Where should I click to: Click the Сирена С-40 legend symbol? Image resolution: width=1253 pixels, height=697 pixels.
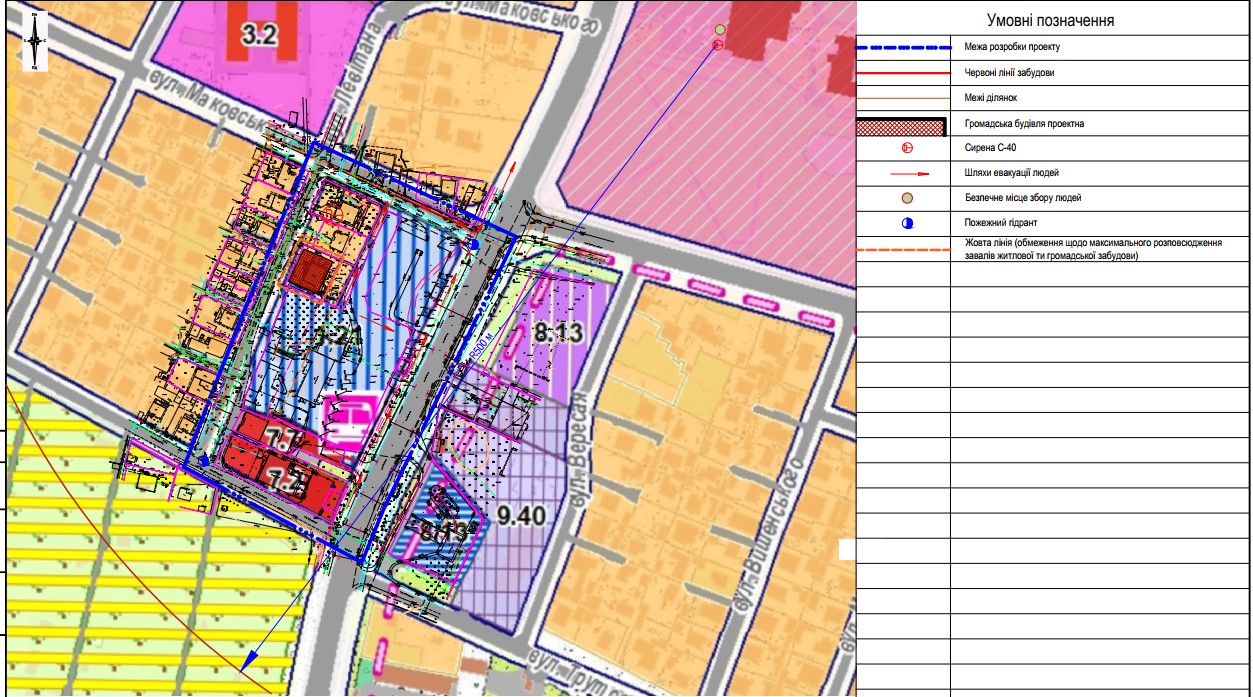point(907,149)
